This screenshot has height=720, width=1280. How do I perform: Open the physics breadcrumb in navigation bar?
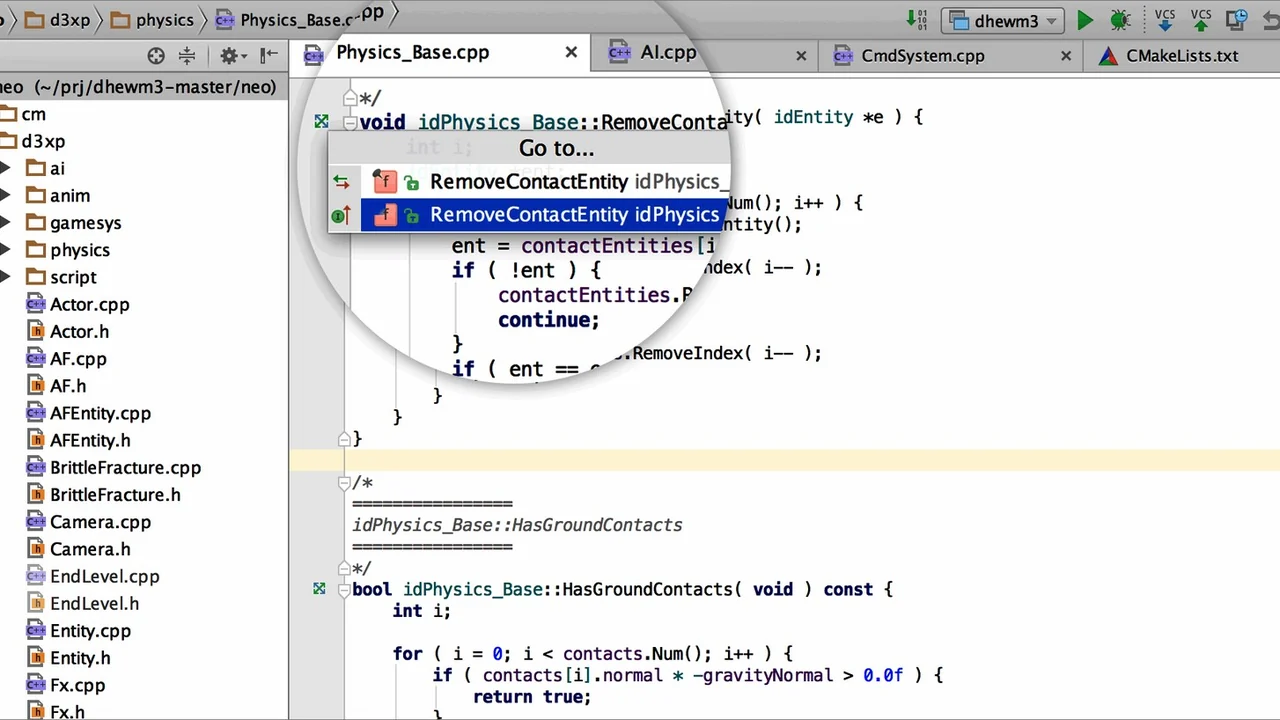(152, 20)
